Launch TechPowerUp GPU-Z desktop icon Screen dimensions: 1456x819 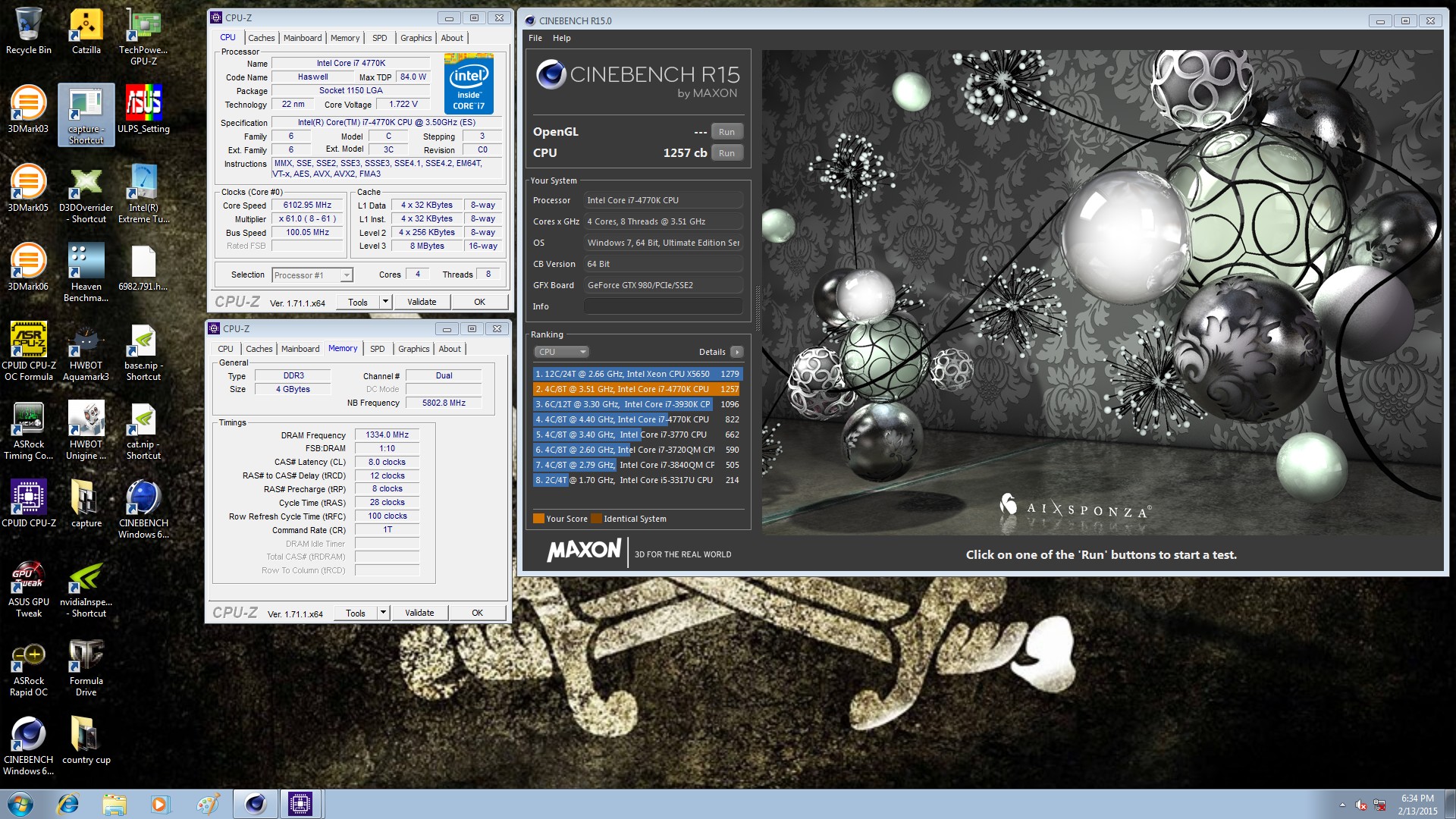click(143, 36)
